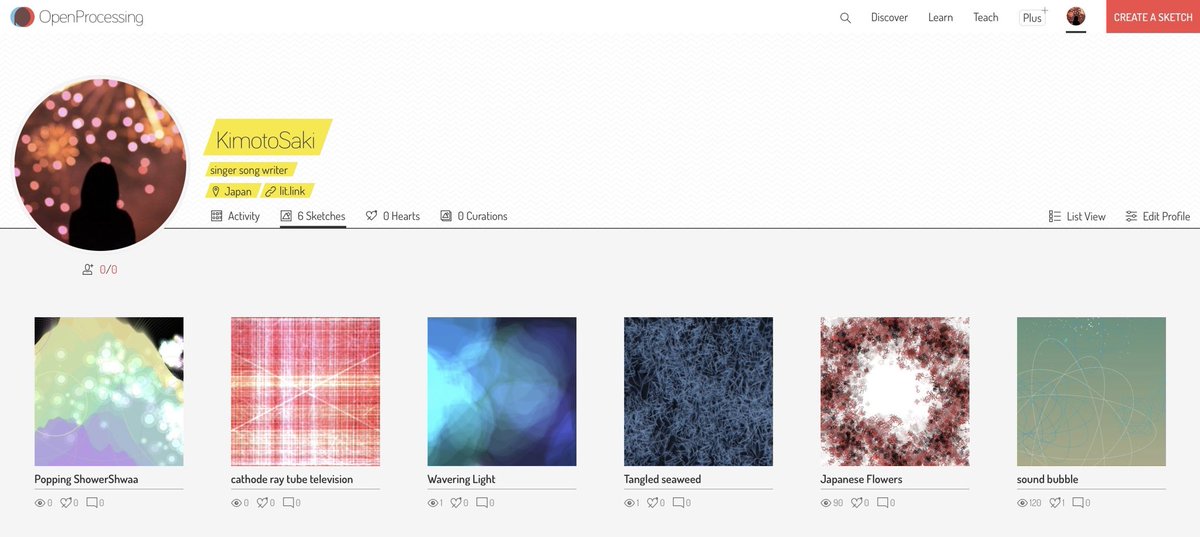Switch to List View
Image resolution: width=1200 pixels, height=537 pixels.
[x=1077, y=216]
